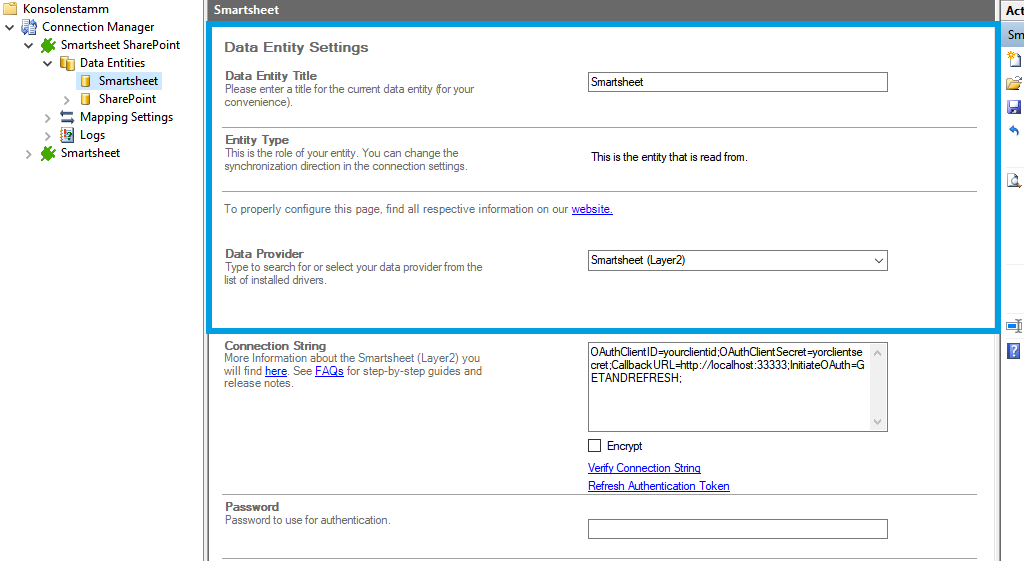Select SharePoint entity in the tree
Viewport: 1024px width, 561px height.
click(127, 99)
